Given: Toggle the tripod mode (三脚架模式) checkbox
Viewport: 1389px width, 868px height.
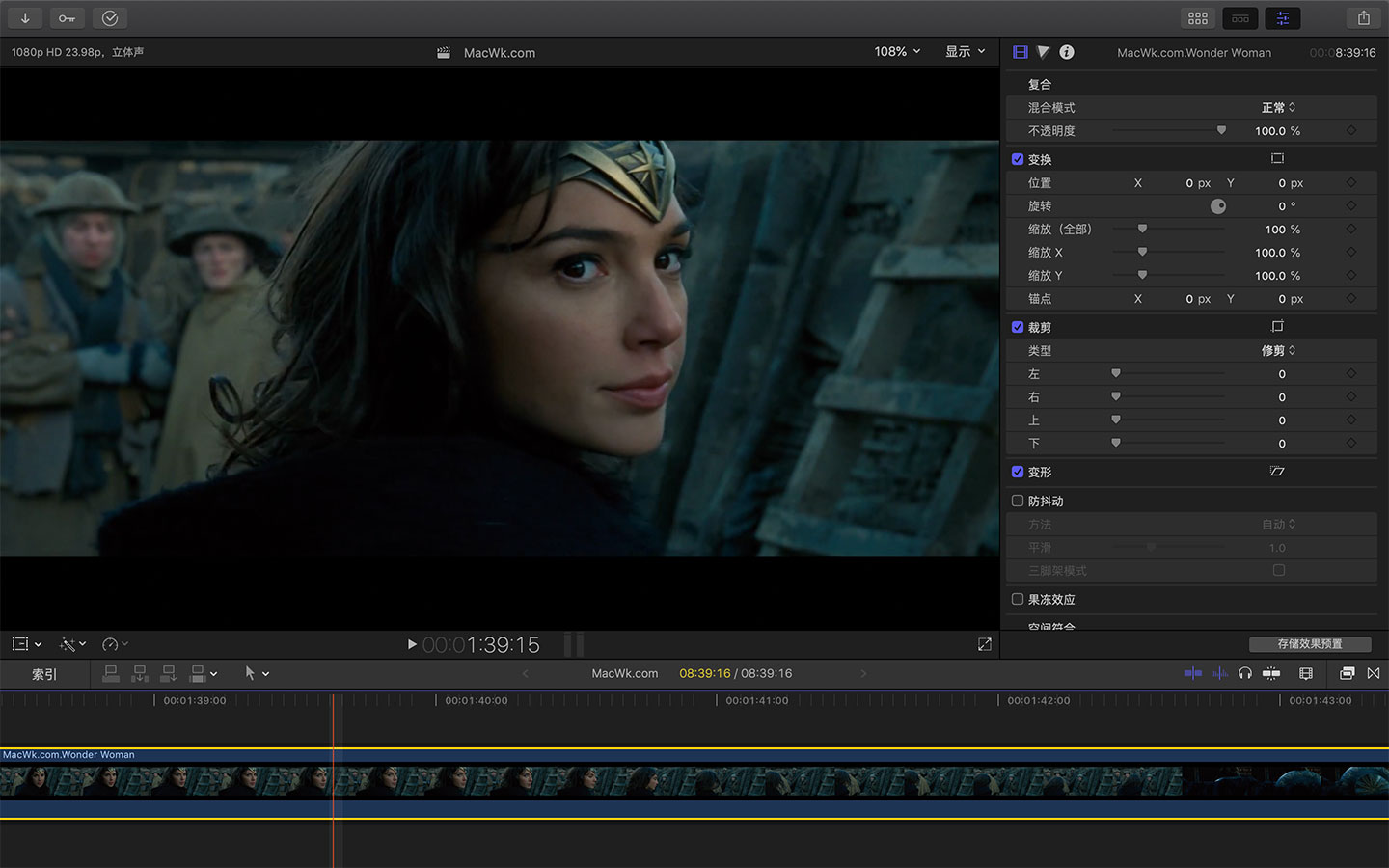Looking at the screenshot, I should [1279, 570].
